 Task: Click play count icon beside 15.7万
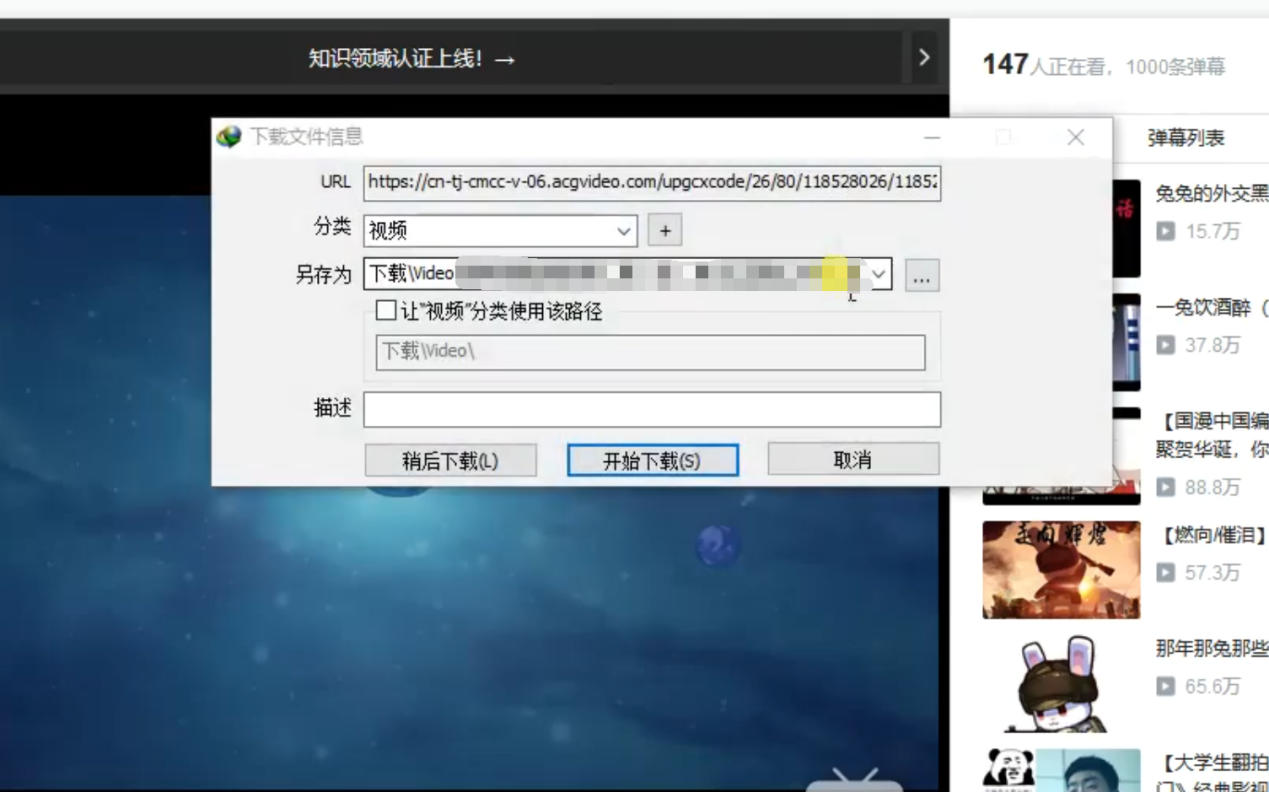tap(1166, 231)
